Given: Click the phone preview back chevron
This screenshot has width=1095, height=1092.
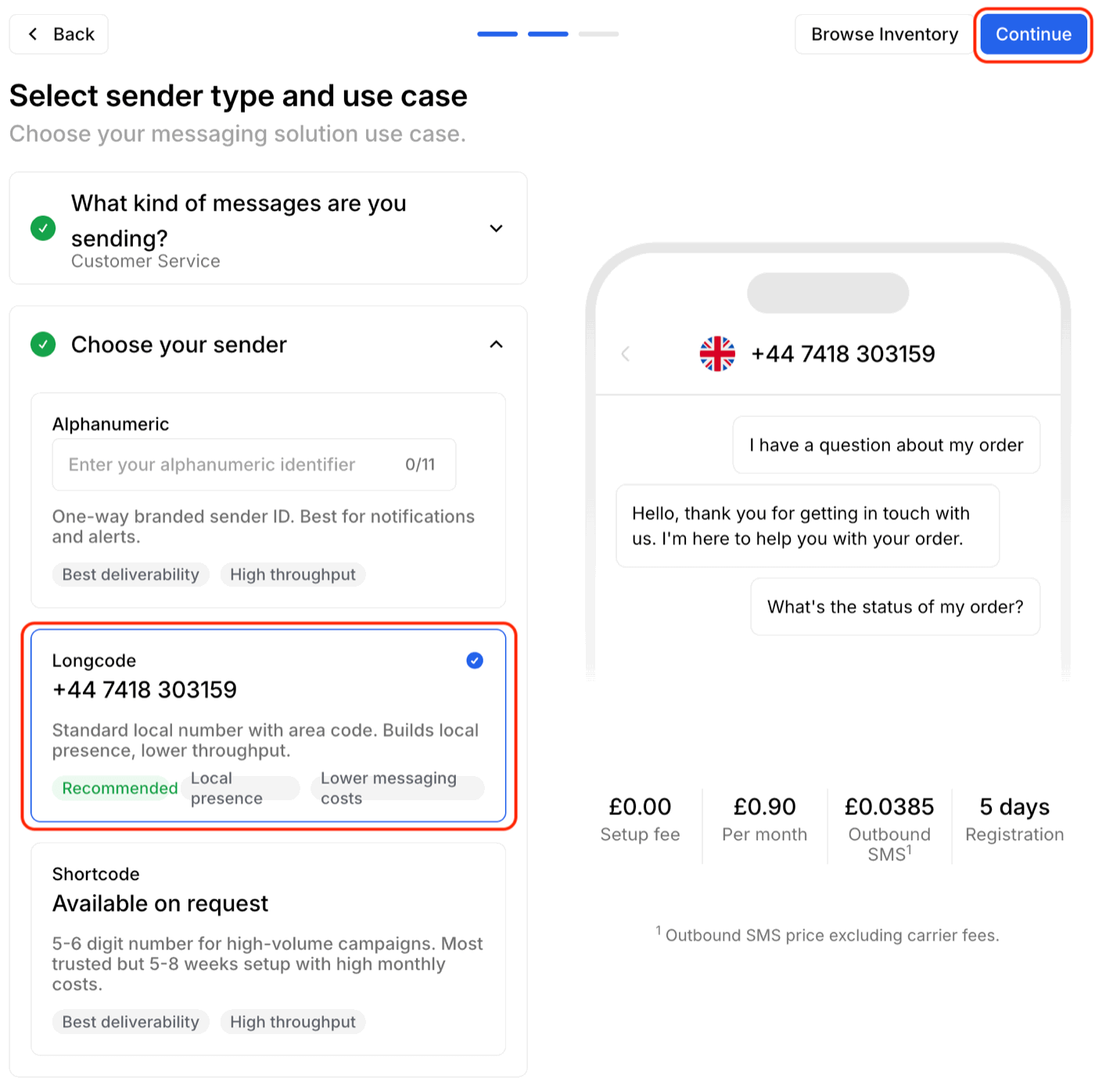Looking at the screenshot, I should 626,354.
